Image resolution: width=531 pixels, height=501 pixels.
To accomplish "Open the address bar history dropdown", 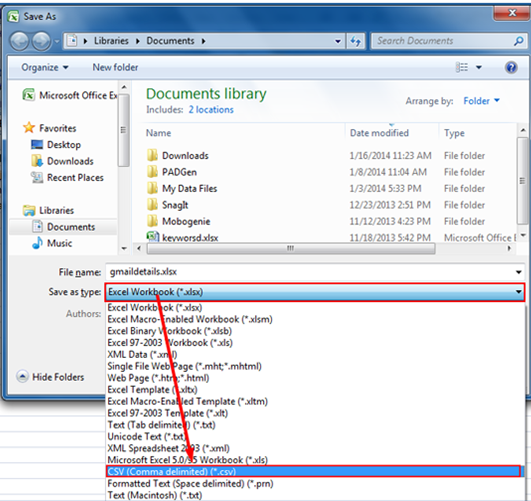I will pyautogui.click(x=338, y=41).
